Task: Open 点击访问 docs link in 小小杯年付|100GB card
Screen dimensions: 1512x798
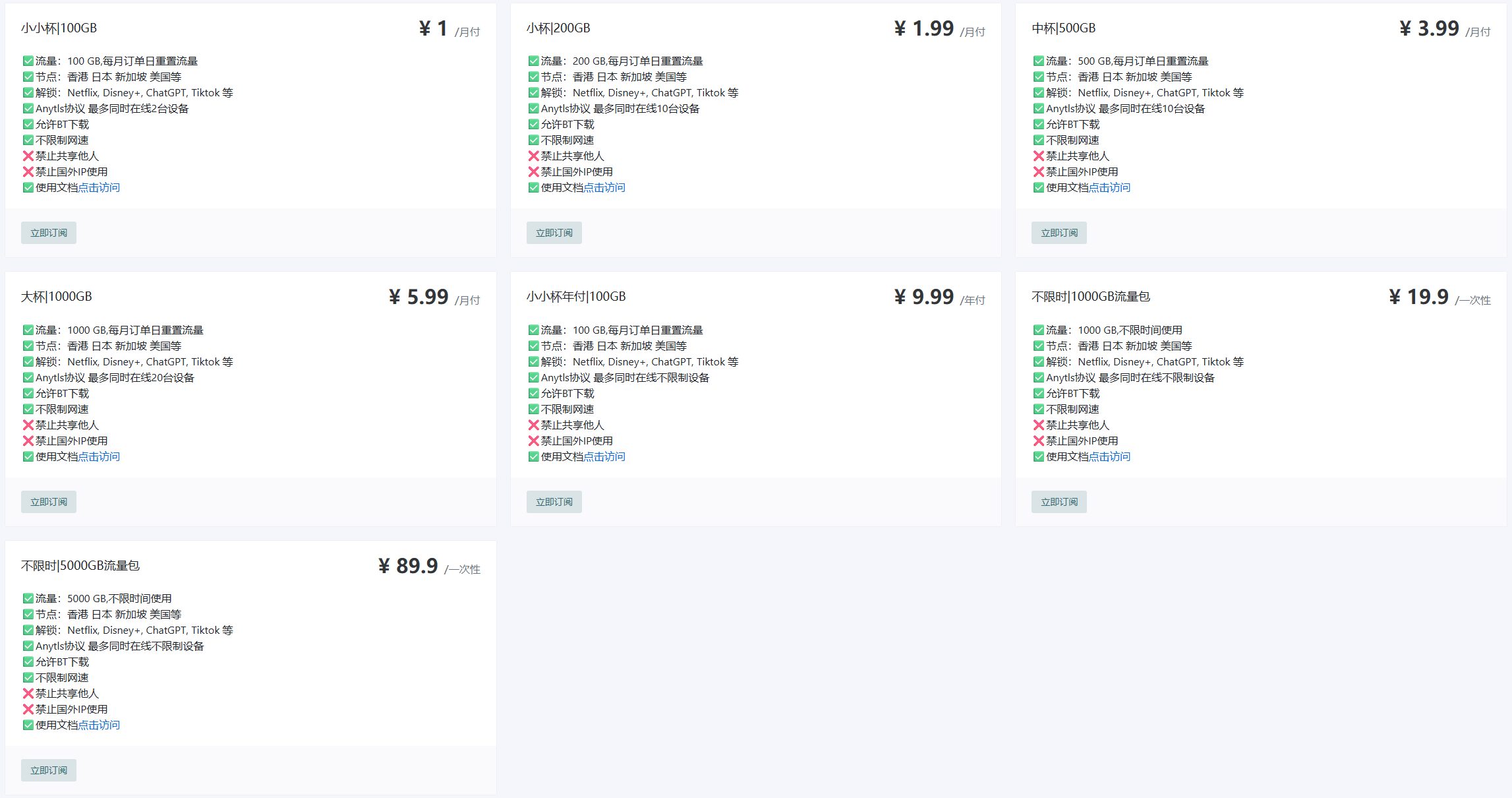Action: click(x=604, y=457)
